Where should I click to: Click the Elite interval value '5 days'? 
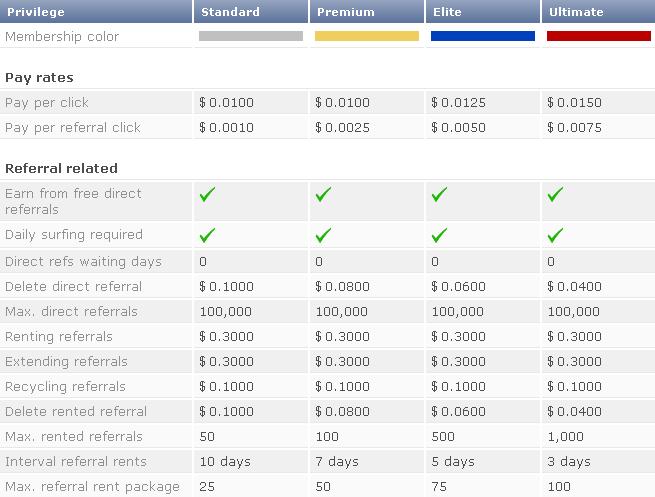453,462
